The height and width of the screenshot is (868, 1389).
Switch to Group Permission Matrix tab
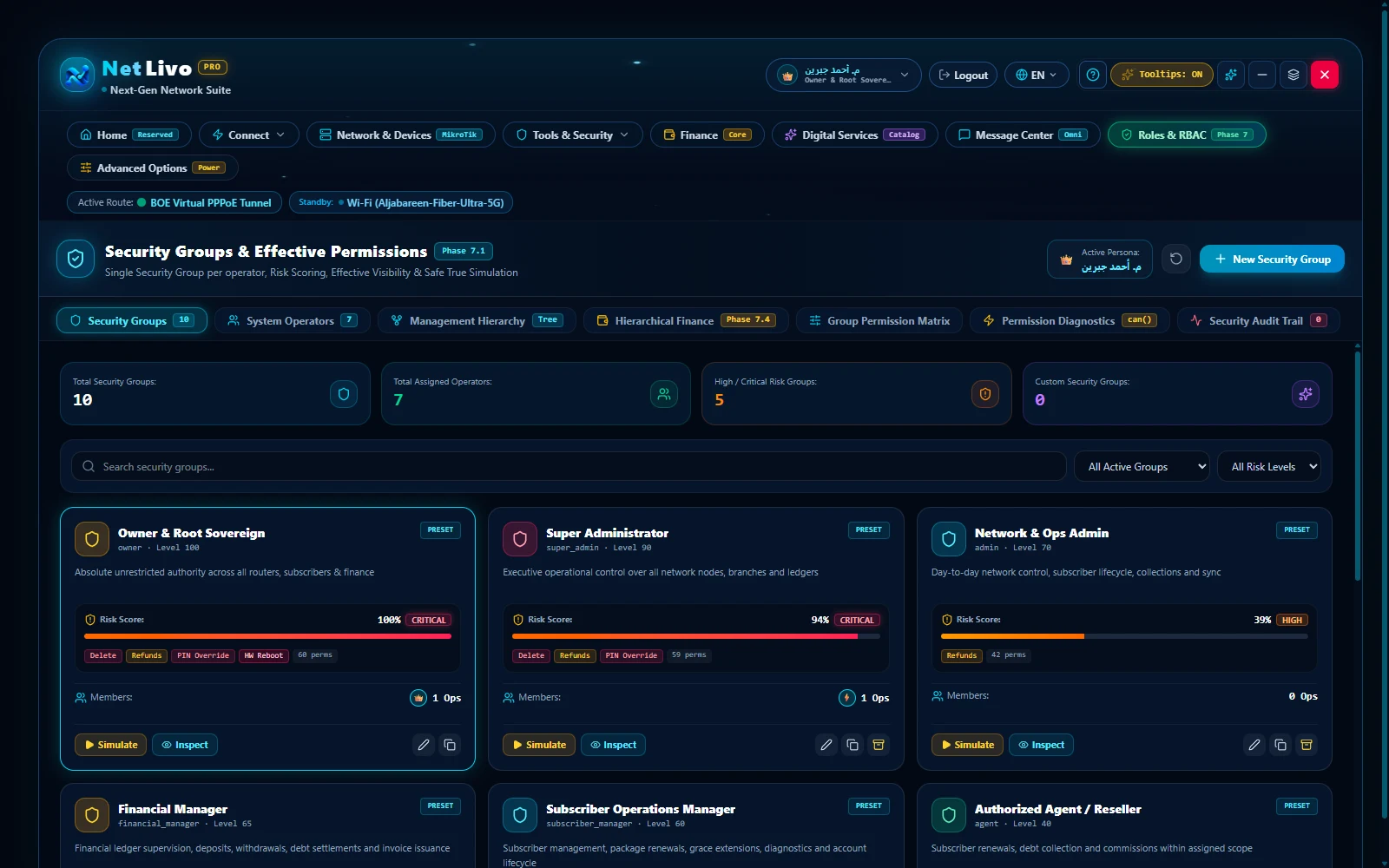click(x=879, y=320)
